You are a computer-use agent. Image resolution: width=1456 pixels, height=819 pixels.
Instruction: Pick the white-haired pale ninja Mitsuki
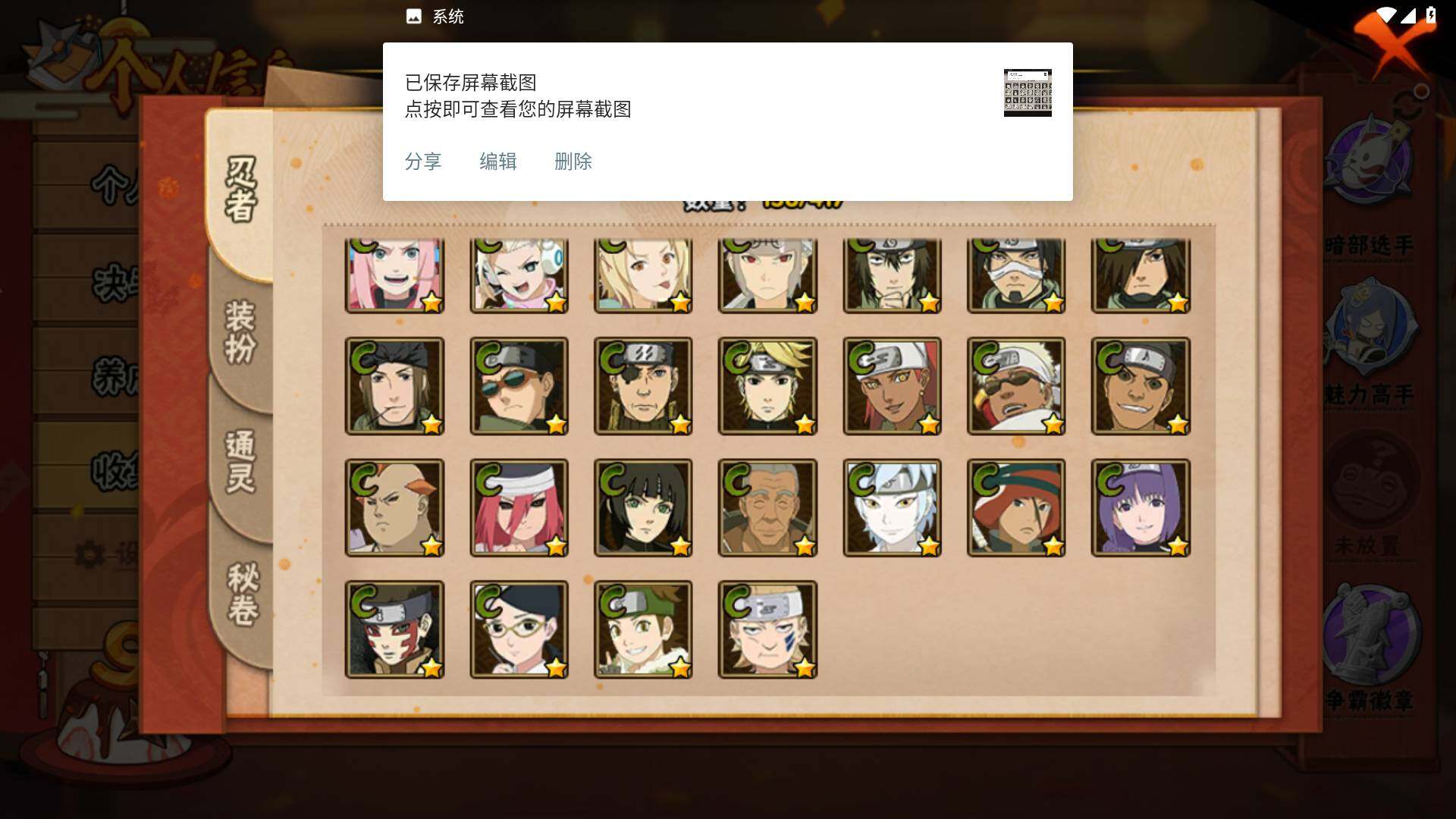point(892,507)
